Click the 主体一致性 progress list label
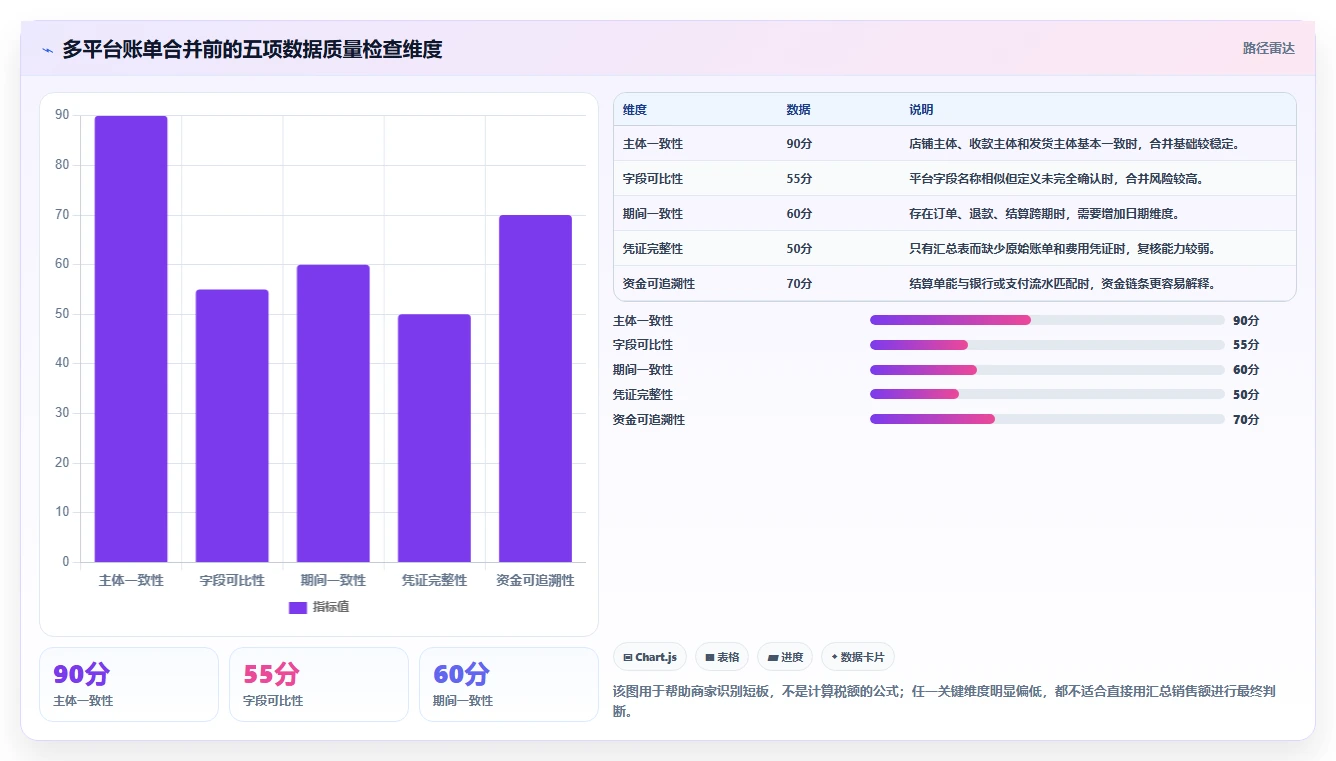This screenshot has height=761, width=1336. click(643, 321)
